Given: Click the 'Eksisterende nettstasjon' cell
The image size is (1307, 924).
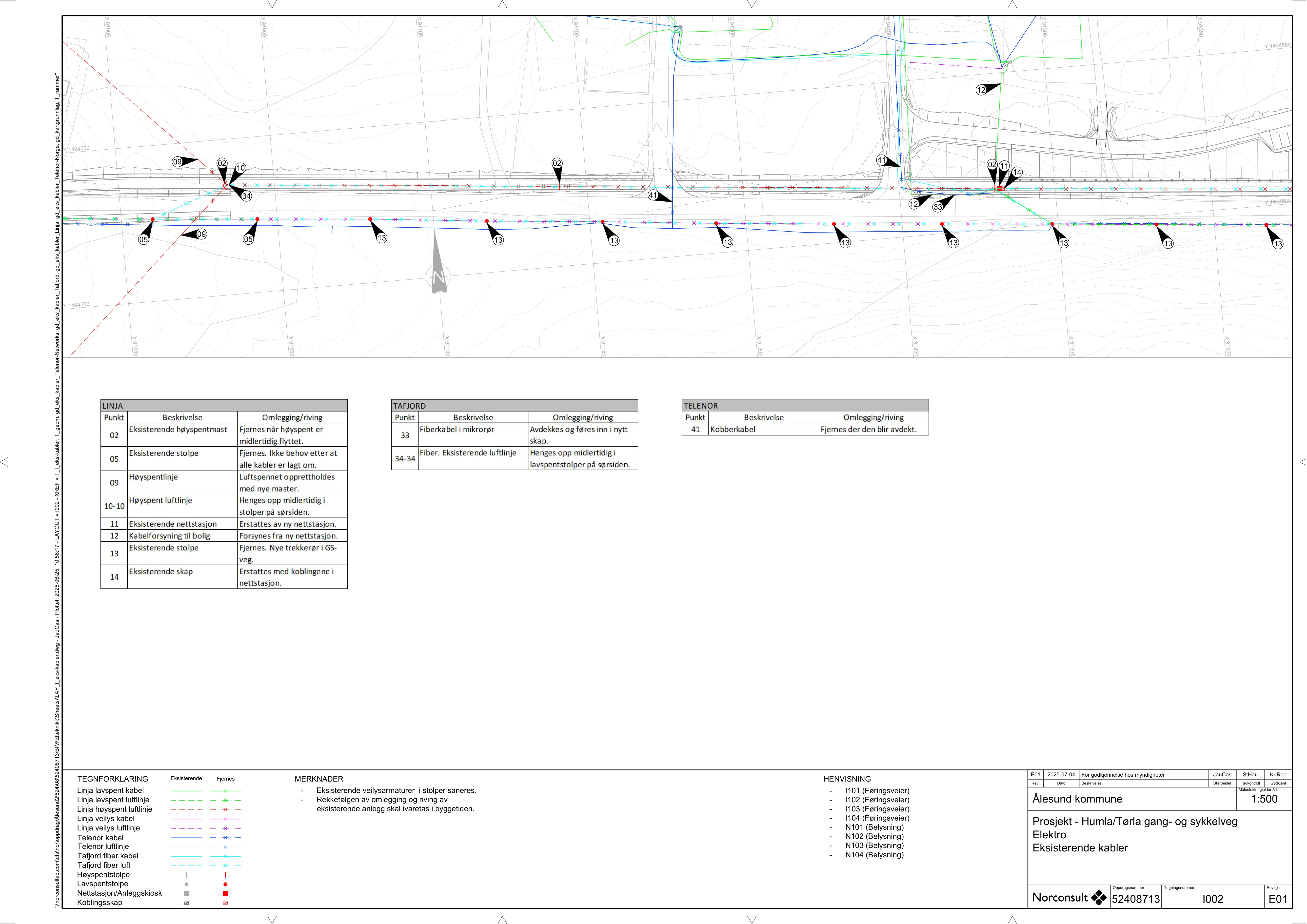Looking at the screenshot, I should [182, 524].
